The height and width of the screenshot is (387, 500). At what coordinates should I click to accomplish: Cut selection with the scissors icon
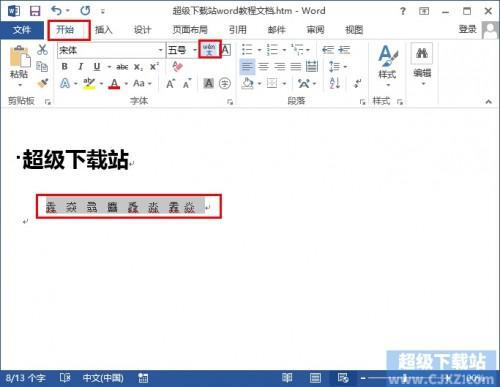click(42, 50)
